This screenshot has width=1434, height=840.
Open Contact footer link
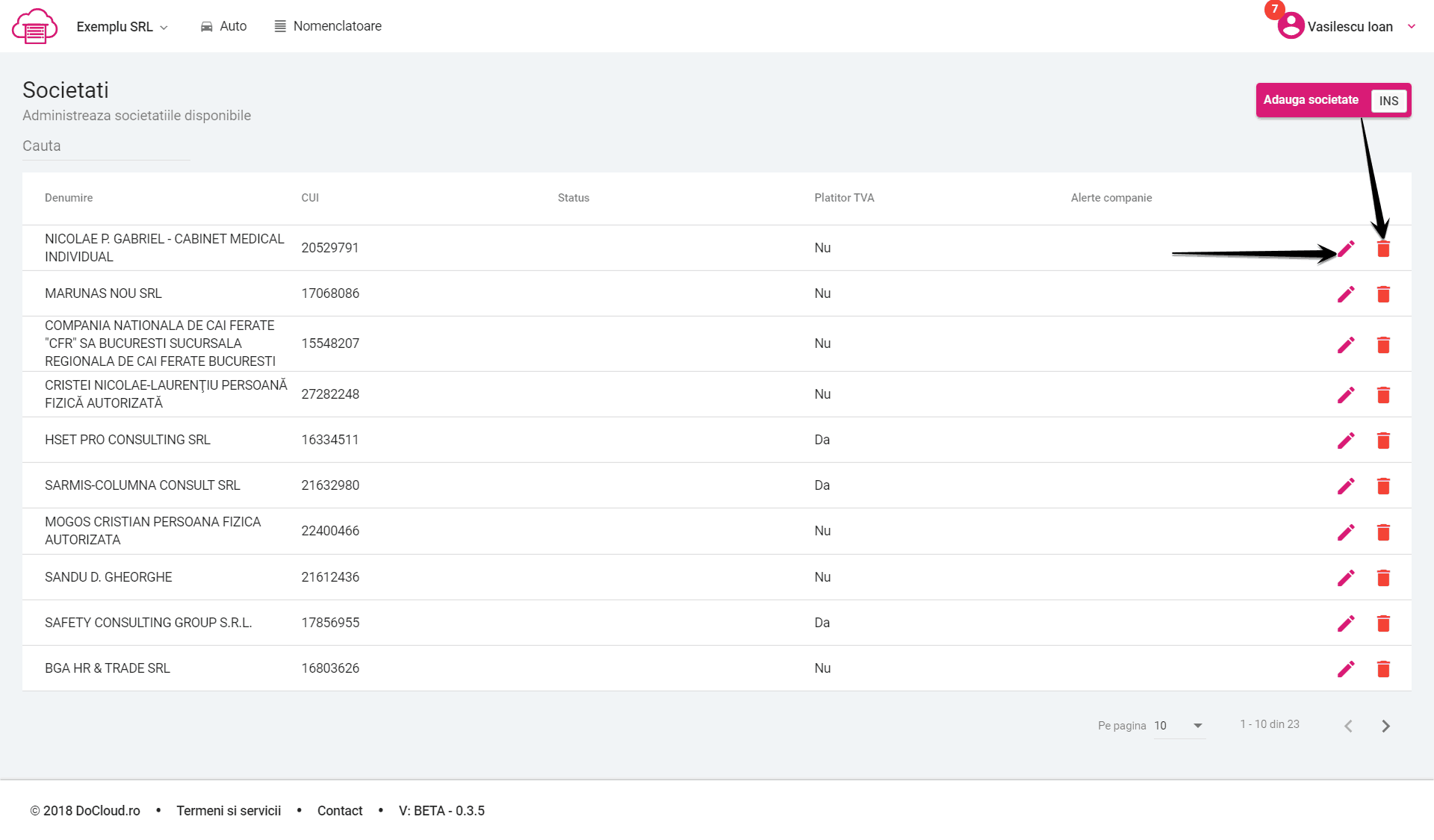click(x=340, y=811)
